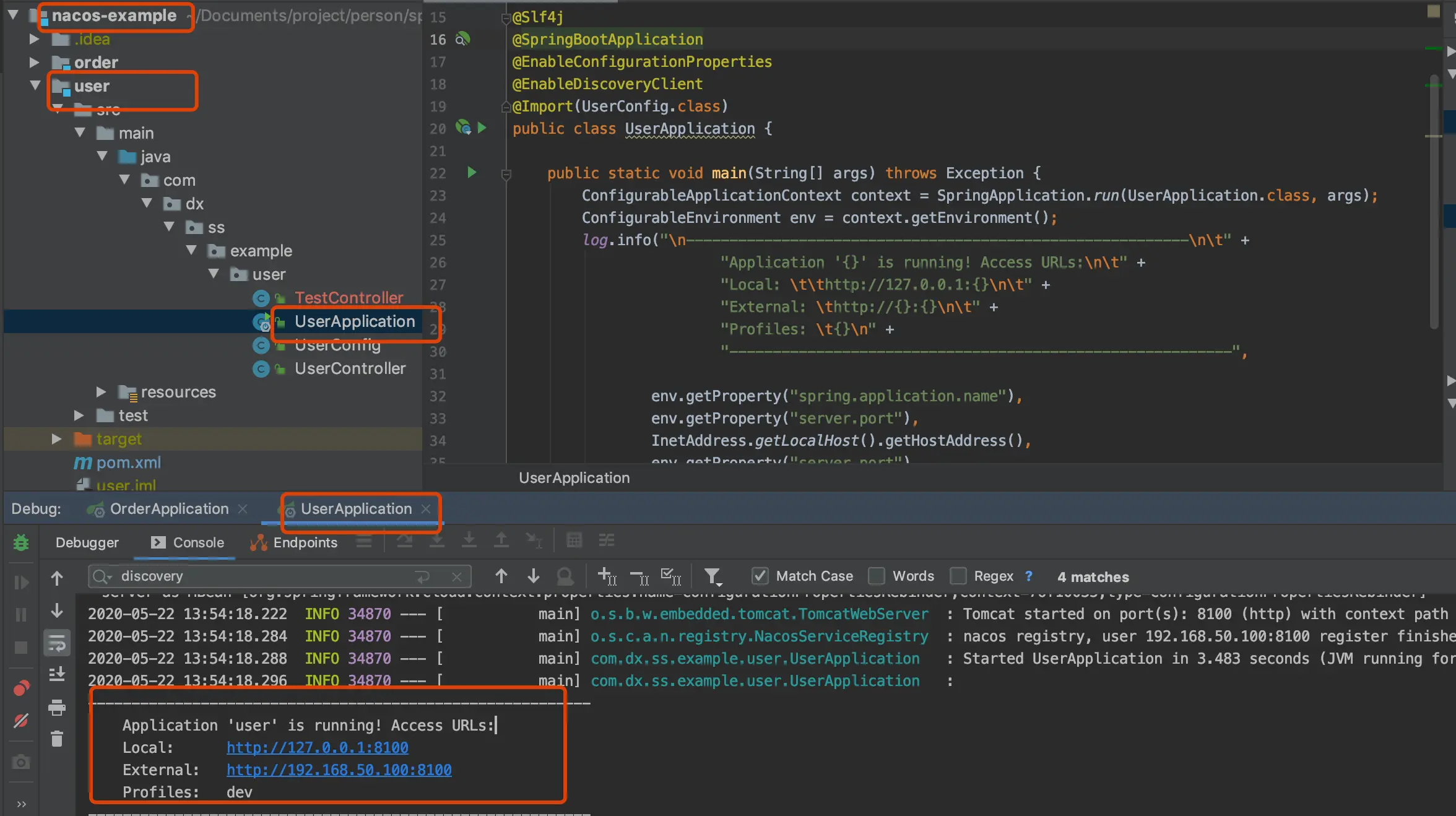Viewport: 1456px width, 816px height.
Task: Click the soft-wrap toggle in the console gutter
Action: 57,643
